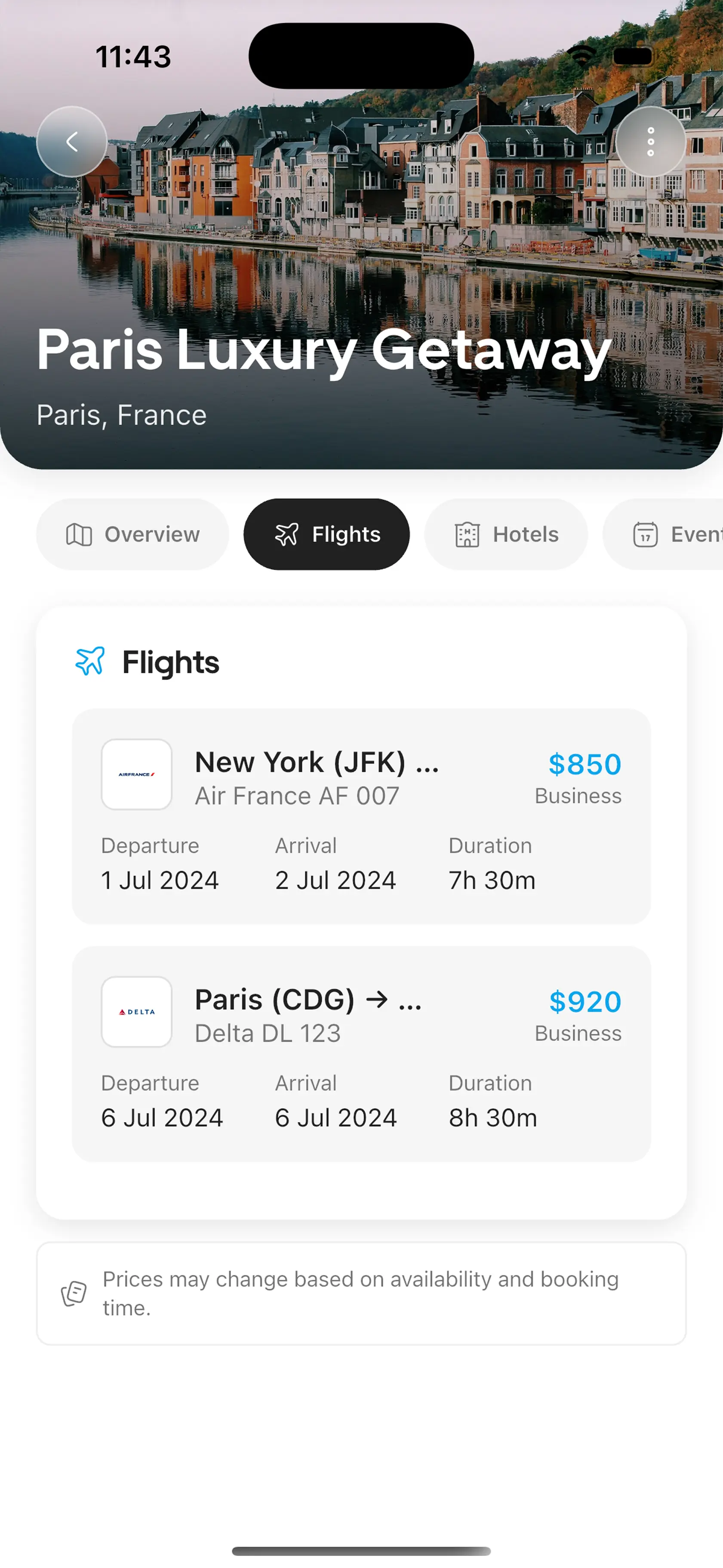Tap the Wi-Fi status icon
723x1568 pixels.
tap(582, 56)
